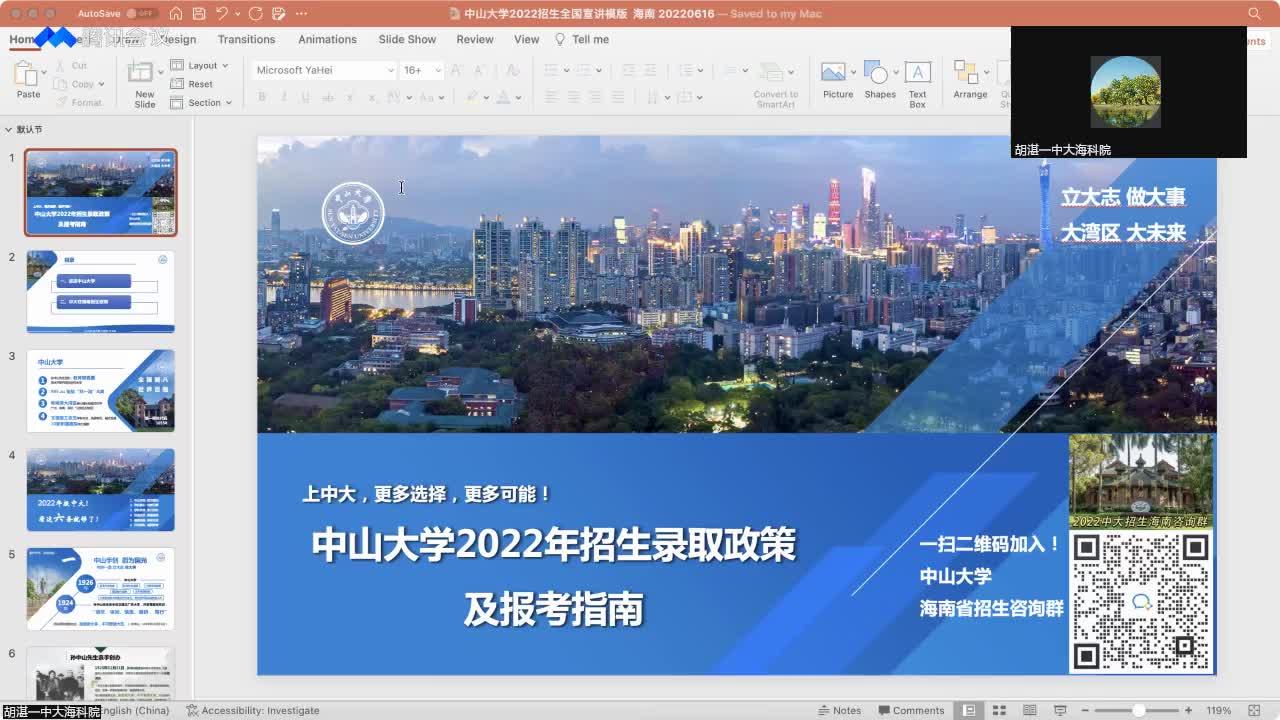Click the Copy button
Screen dimensions: 1280x720
tap(76, 85)
